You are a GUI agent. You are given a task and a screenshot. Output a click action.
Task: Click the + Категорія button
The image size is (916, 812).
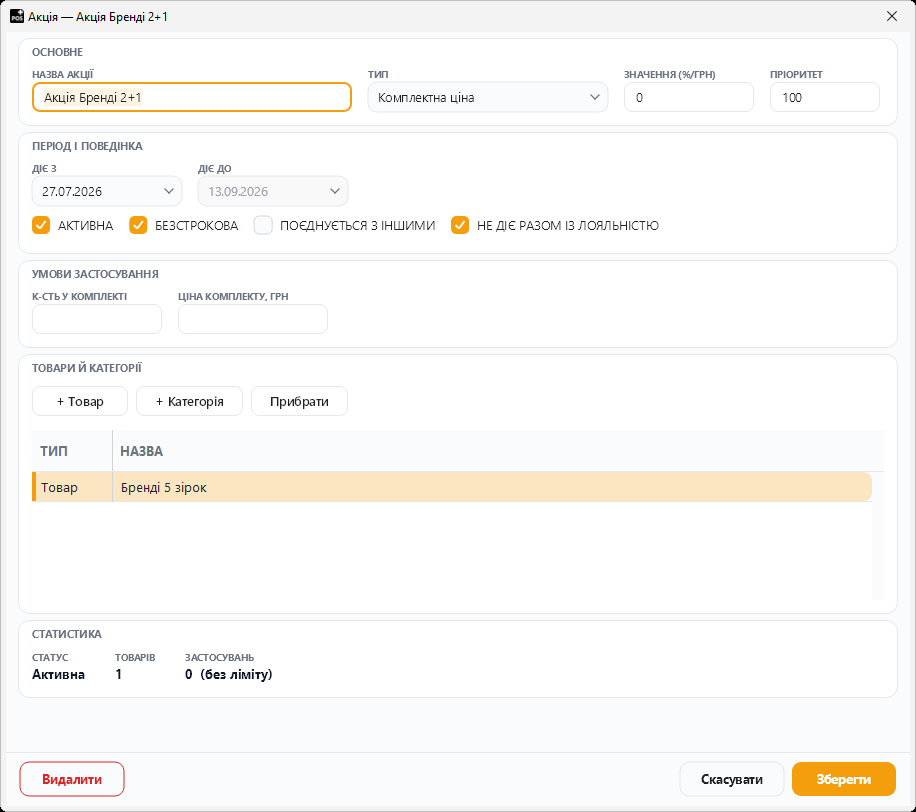[x=189, y=401]
